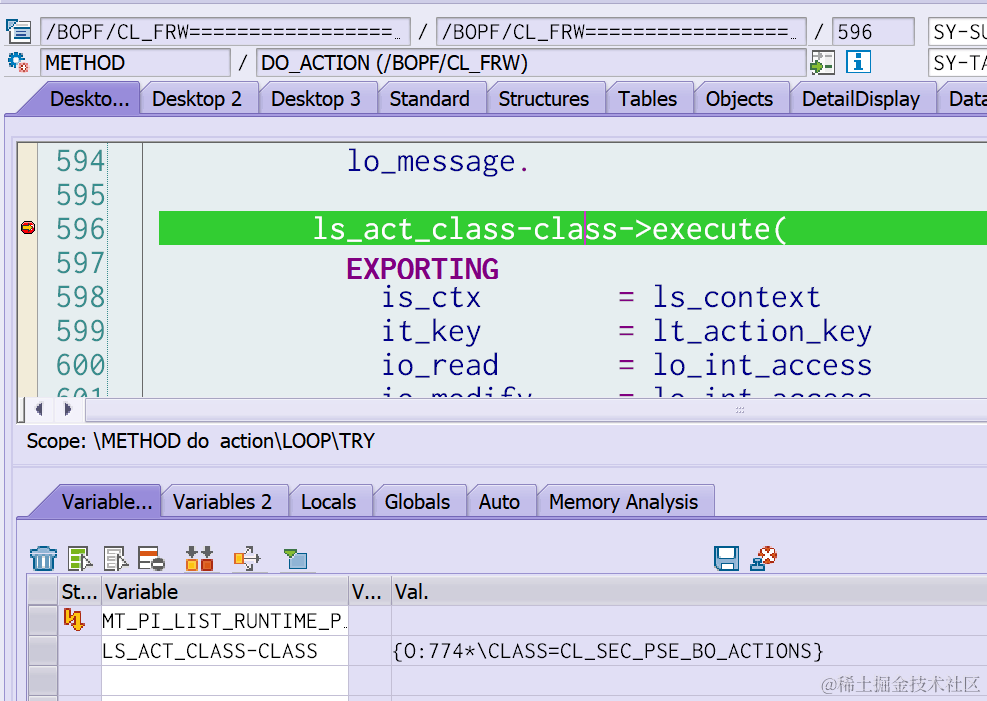Viewport: 987px width, 701px height.
Task: Open the Standard tab
Action: click(429, 99)
